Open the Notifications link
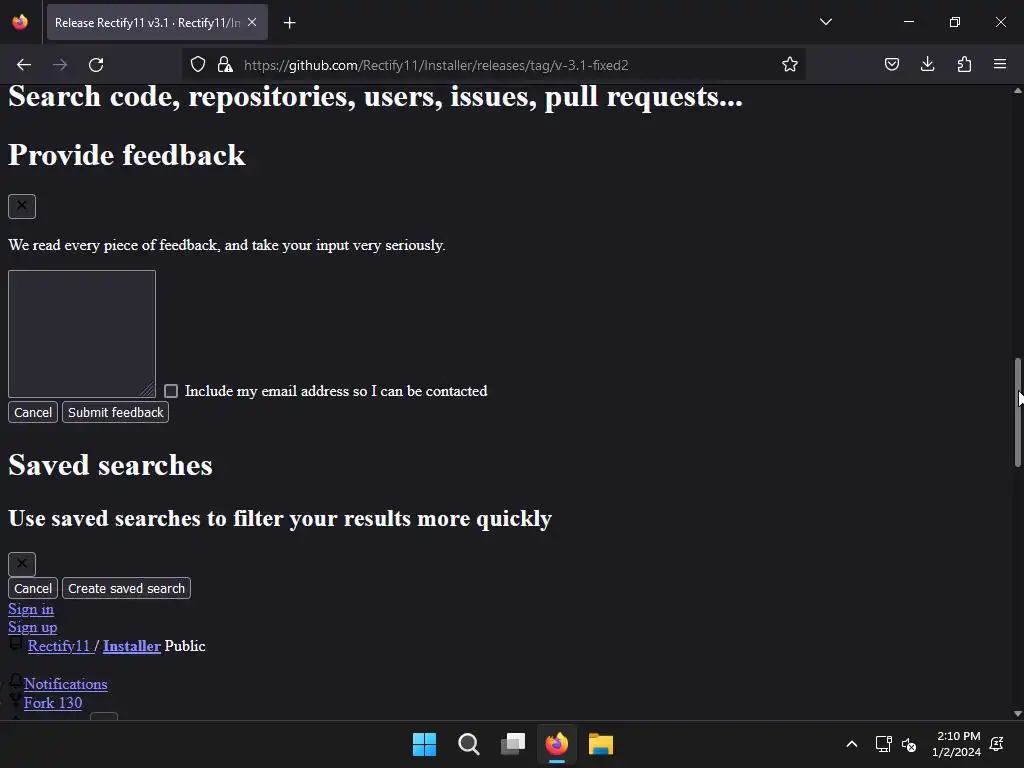Image resolution: width=1024 pixels, height=768 pixels. pyautogui.click(x=65, y=684)
